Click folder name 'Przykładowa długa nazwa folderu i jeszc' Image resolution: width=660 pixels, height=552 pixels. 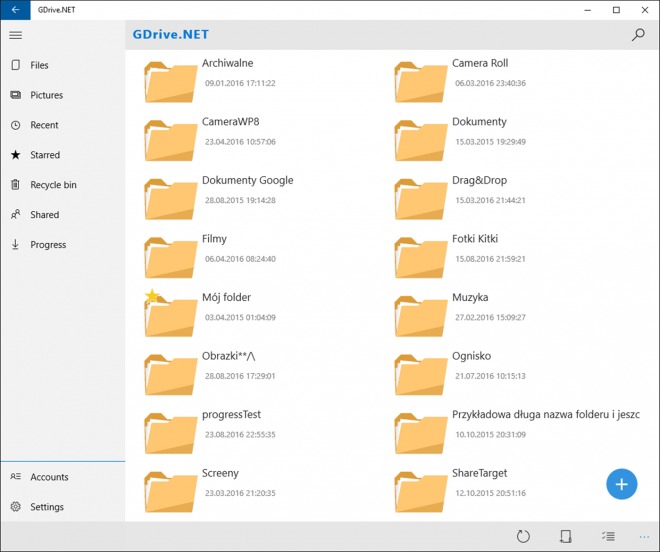[546, 415]
